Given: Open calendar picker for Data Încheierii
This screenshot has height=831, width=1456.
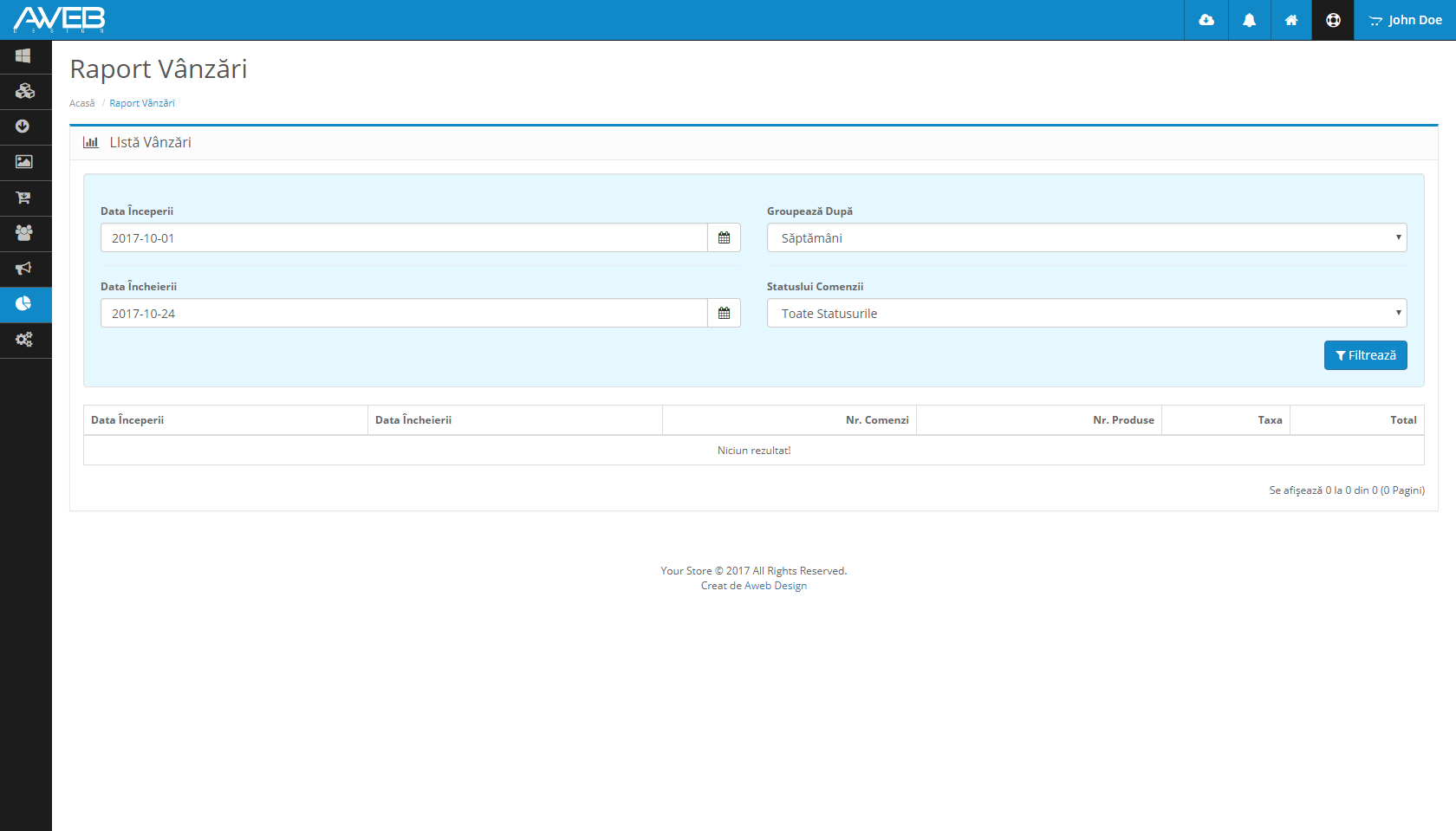Looking at the screenshot, I should pyautogui.click(x=724, y=314).
